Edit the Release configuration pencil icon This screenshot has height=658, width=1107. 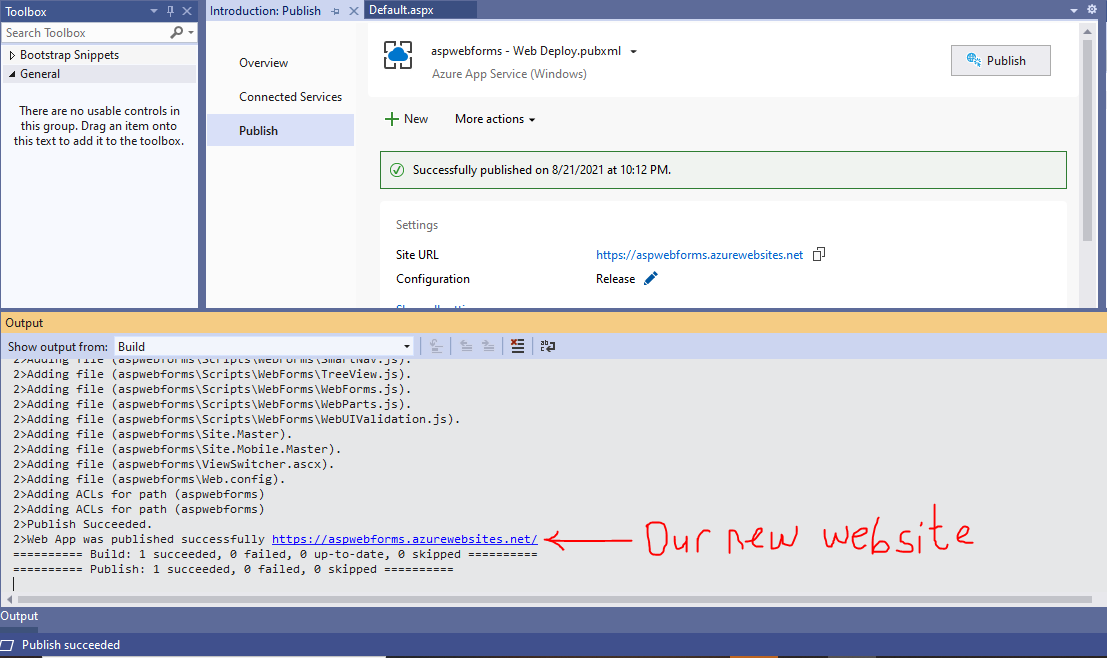point(650,278)
